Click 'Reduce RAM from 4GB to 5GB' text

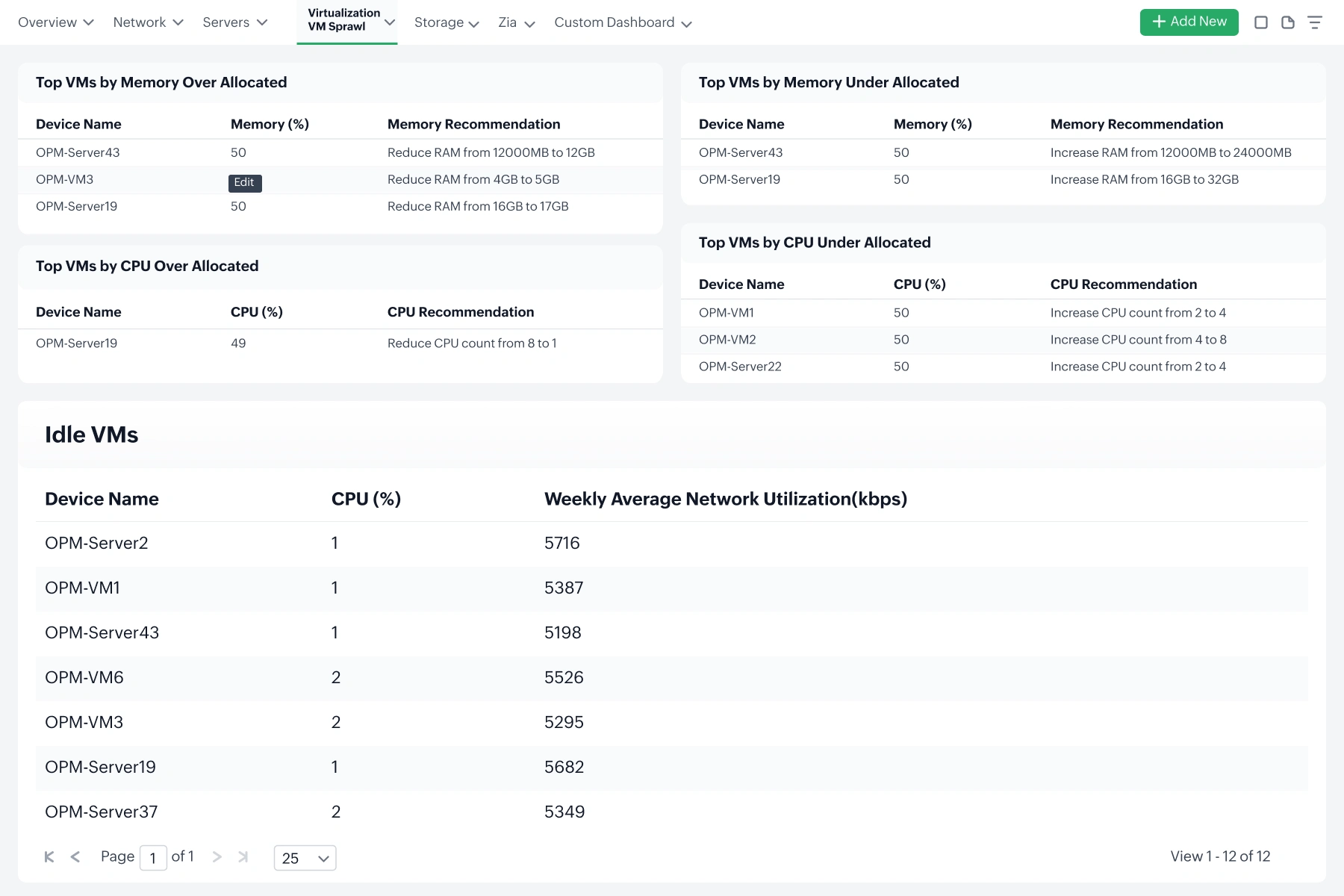coord(473,179)
